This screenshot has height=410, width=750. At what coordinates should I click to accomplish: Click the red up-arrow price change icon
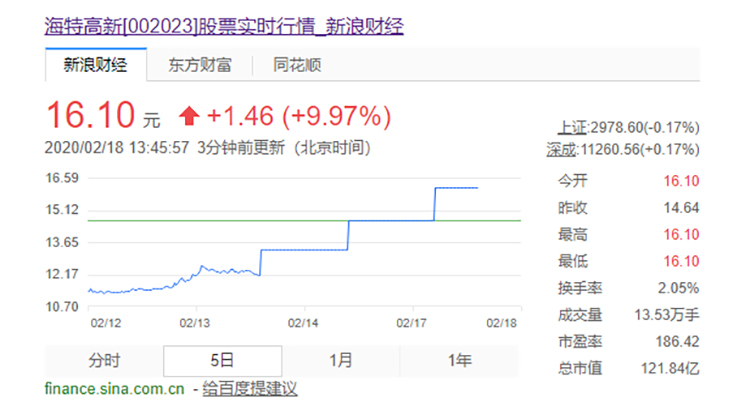[x=189, y=116]
